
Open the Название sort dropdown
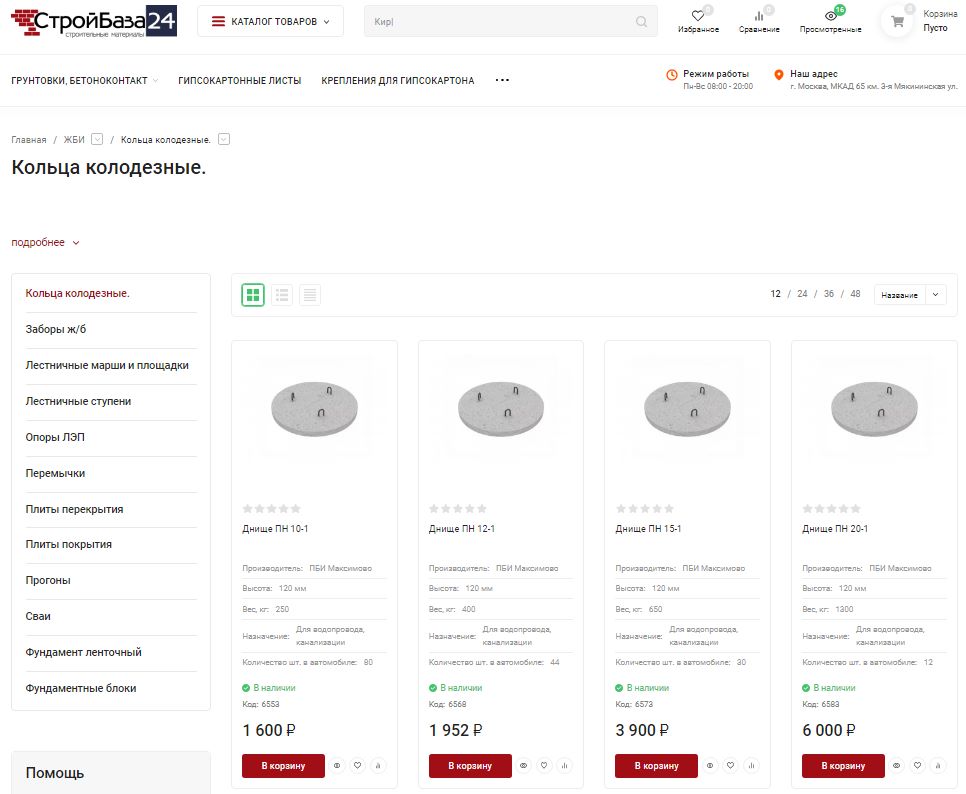click(x=910, y=295)
